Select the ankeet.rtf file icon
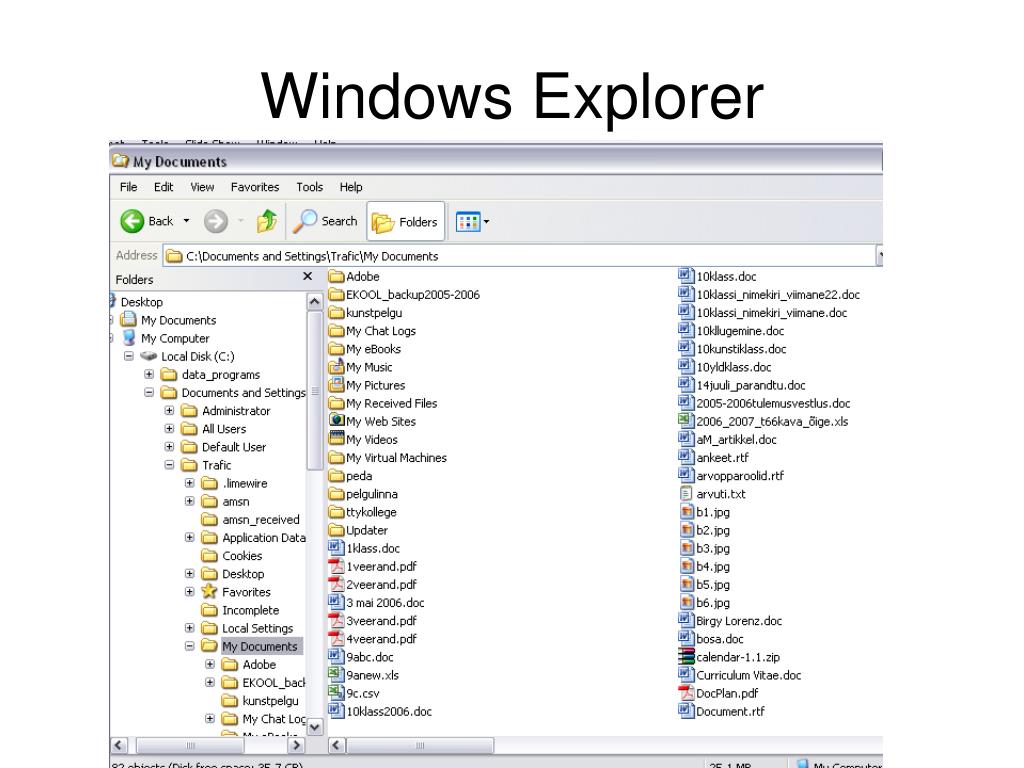The height and width of the screenshot is (768, 1024). 686,458
